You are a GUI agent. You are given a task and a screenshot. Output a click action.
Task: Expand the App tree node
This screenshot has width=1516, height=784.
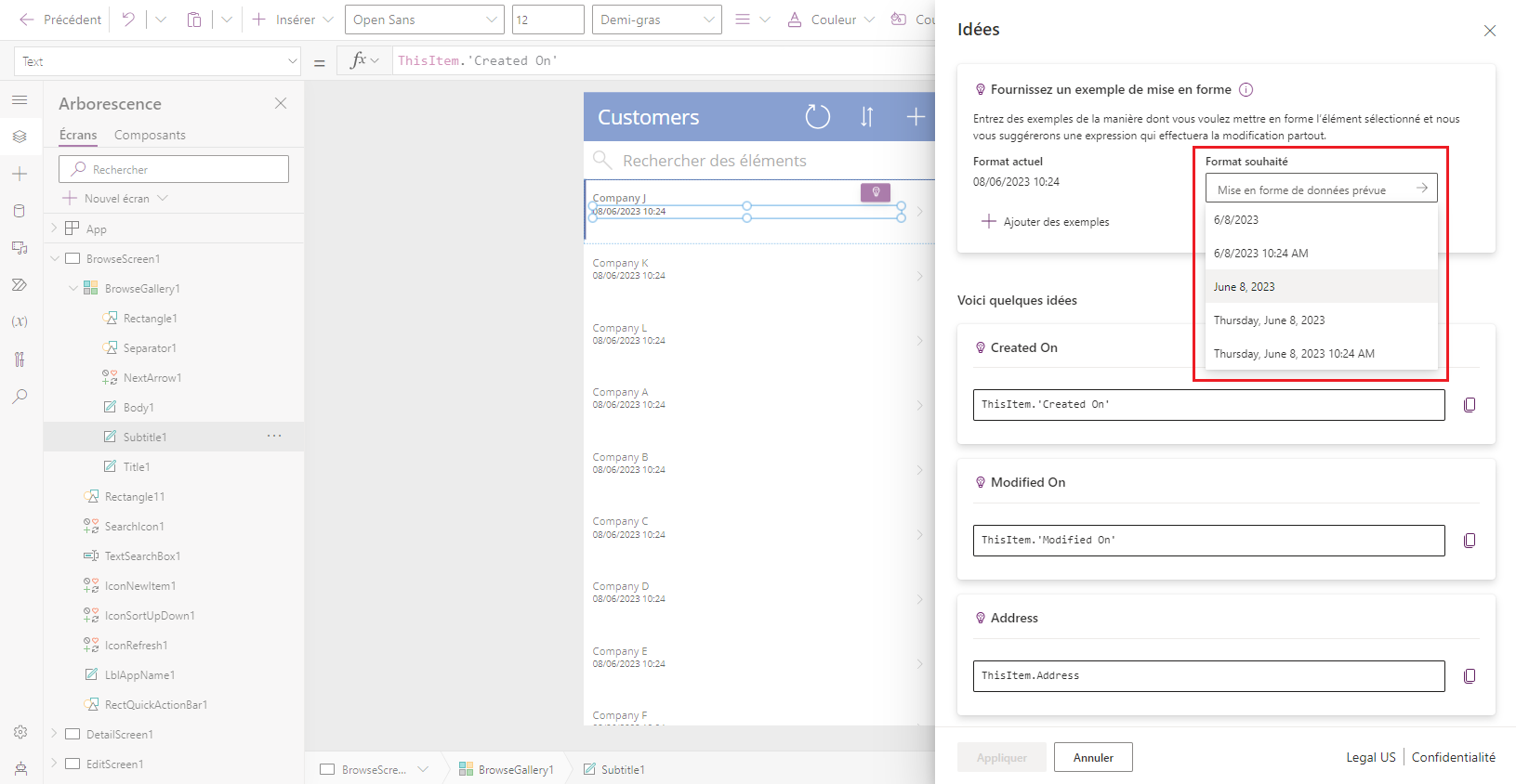(54, 228)
